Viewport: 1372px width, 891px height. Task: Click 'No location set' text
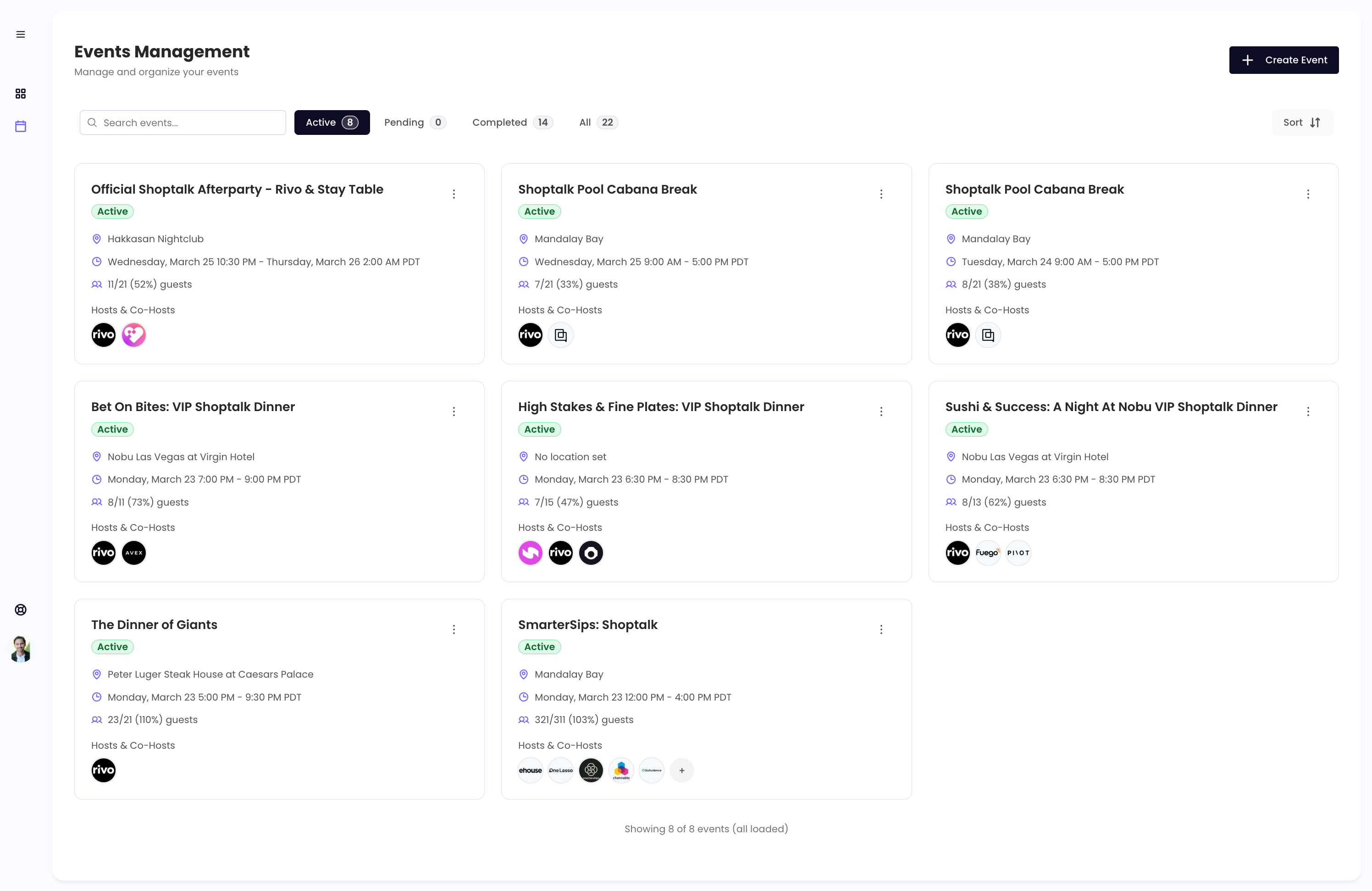570,457
